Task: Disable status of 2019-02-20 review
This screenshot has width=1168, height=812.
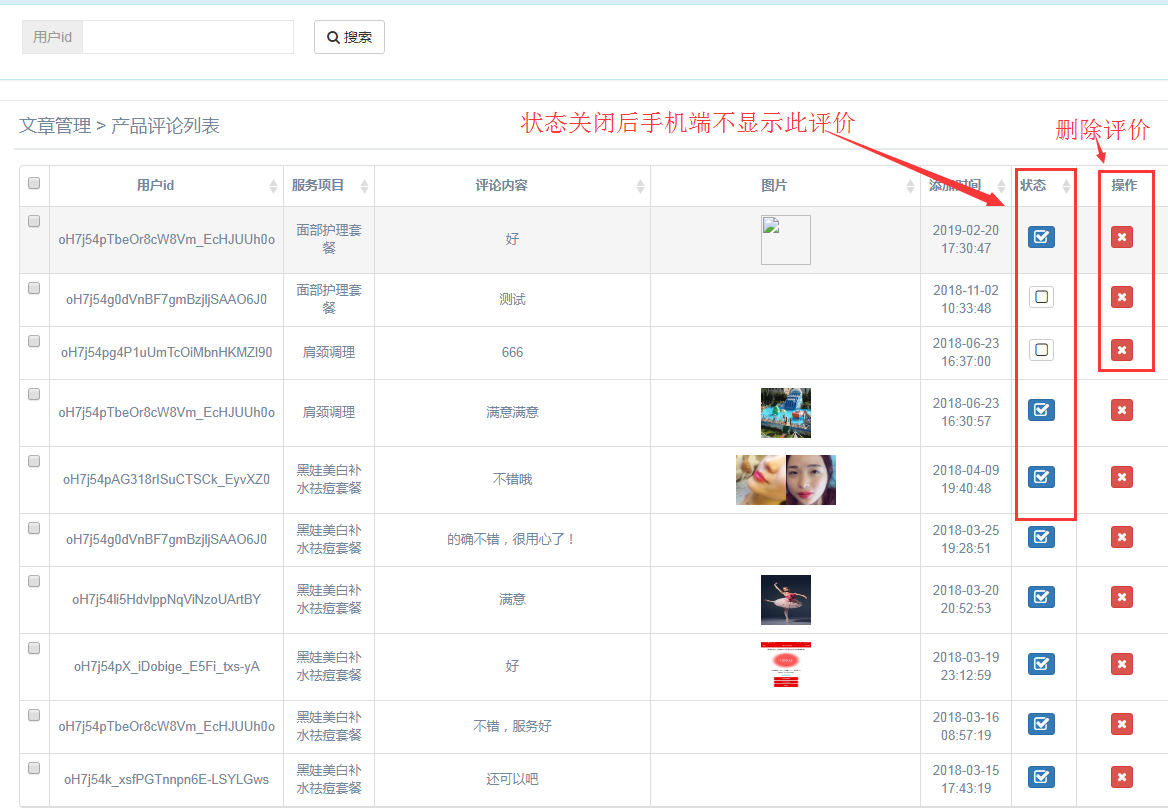Action: [1041, 237]
